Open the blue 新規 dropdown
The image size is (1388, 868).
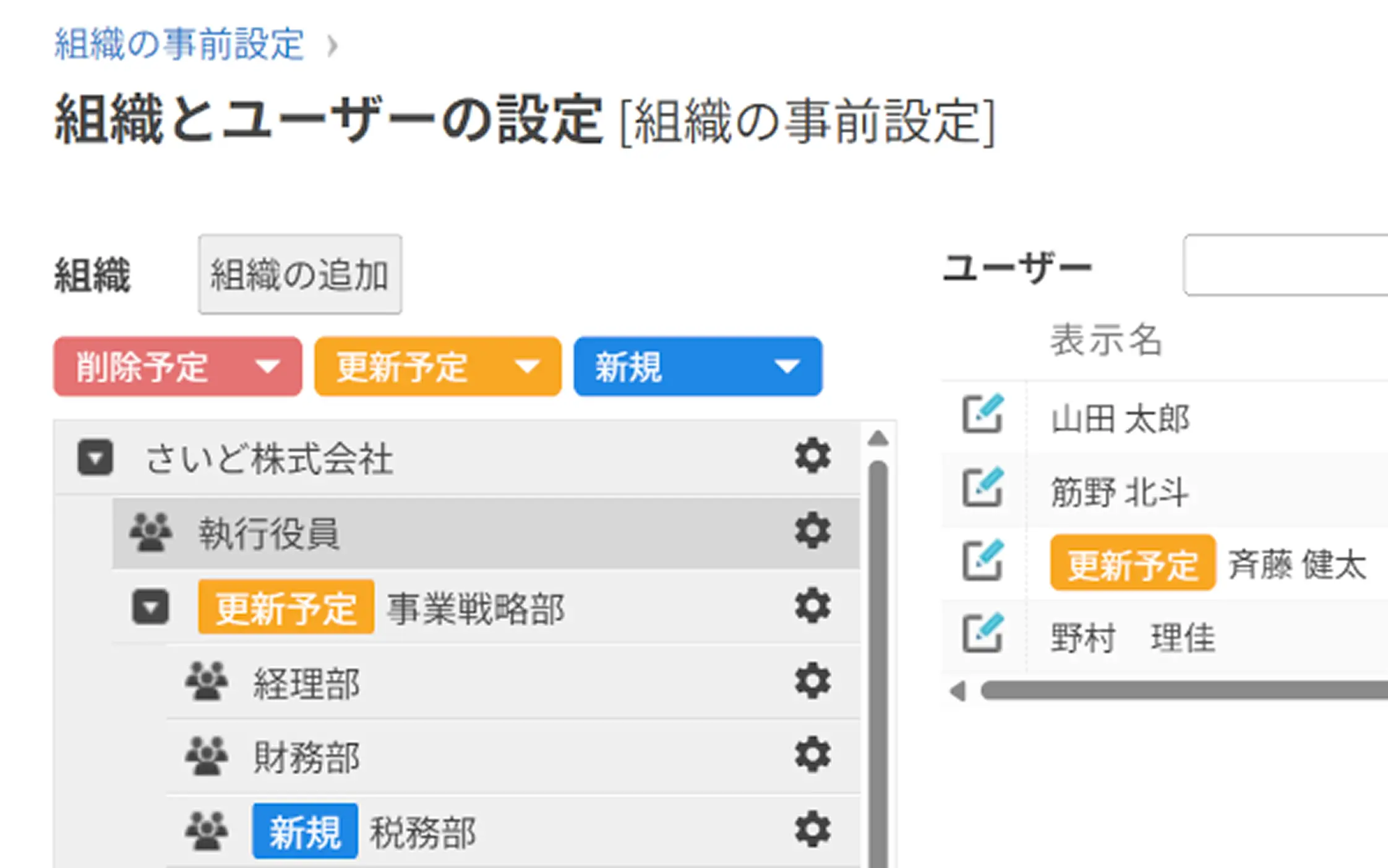click(x=698, y=367)
